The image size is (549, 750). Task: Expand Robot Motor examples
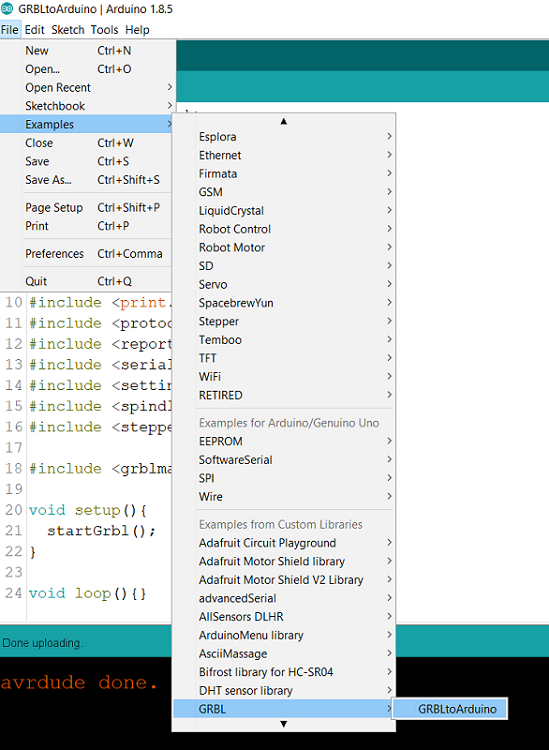pos(284,248)
